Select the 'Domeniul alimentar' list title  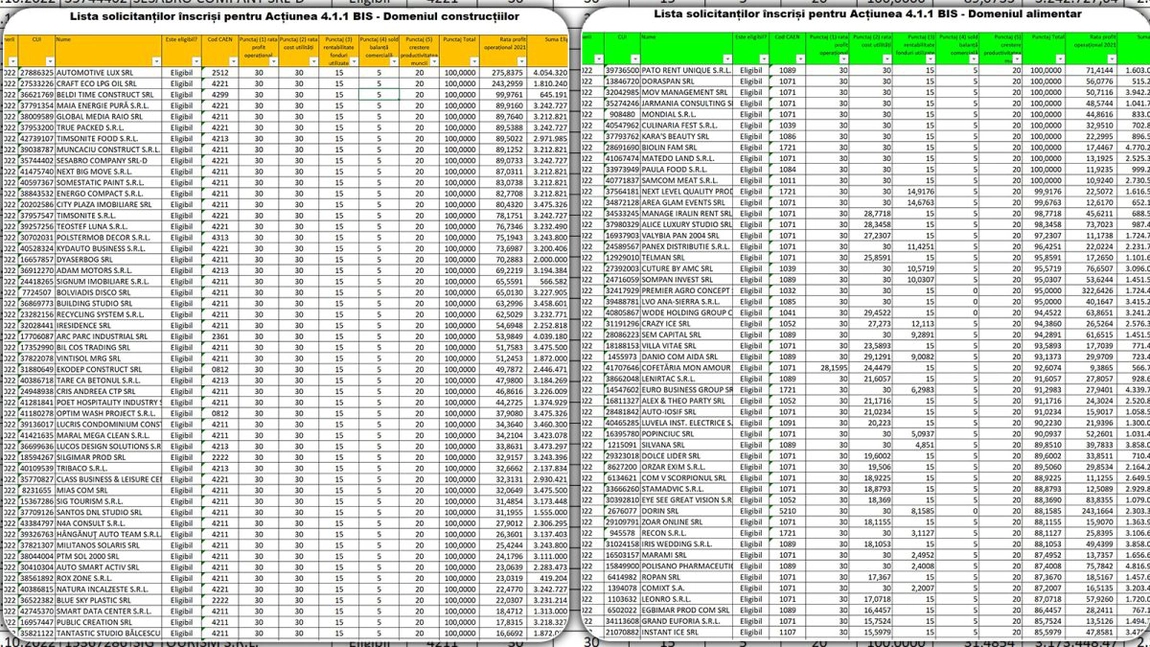click(x=868, y=14)
